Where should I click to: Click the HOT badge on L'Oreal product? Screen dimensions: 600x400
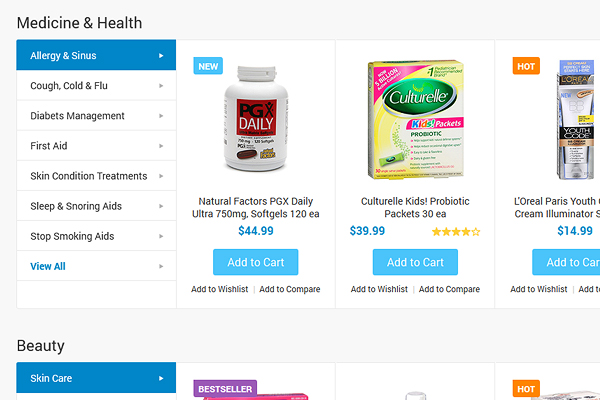526,66
